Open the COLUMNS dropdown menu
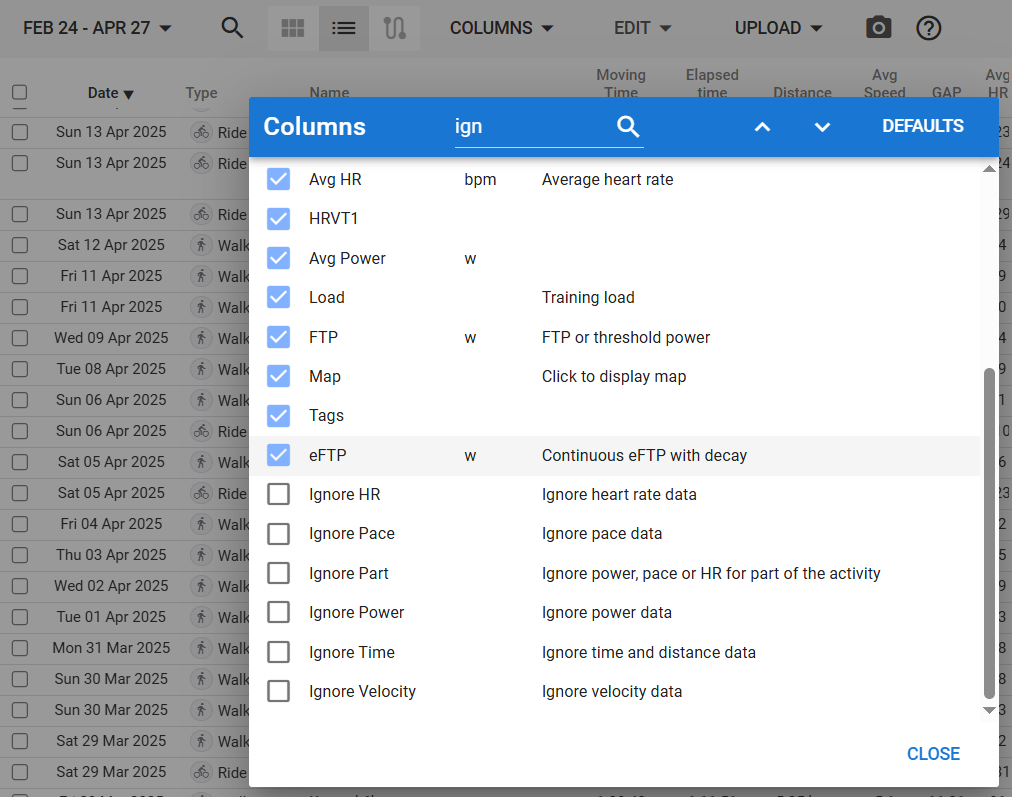1012x797 pixels. (x=501, y=28)
